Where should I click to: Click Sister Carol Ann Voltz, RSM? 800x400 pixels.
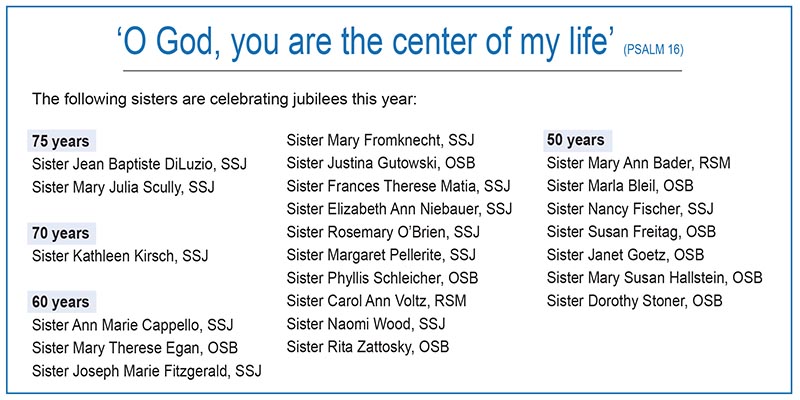tap(377, 301)
